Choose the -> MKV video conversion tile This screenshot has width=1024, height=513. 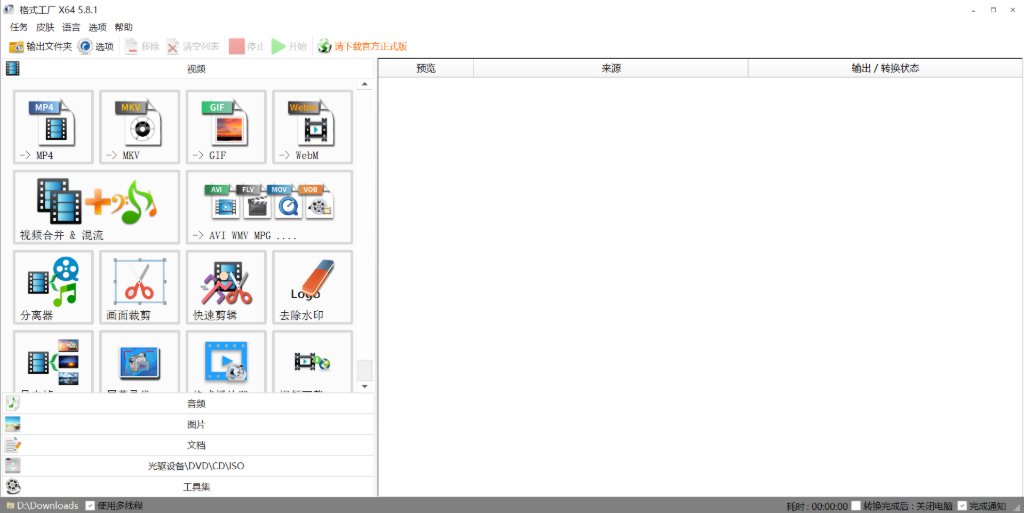(x=139, y=127)
